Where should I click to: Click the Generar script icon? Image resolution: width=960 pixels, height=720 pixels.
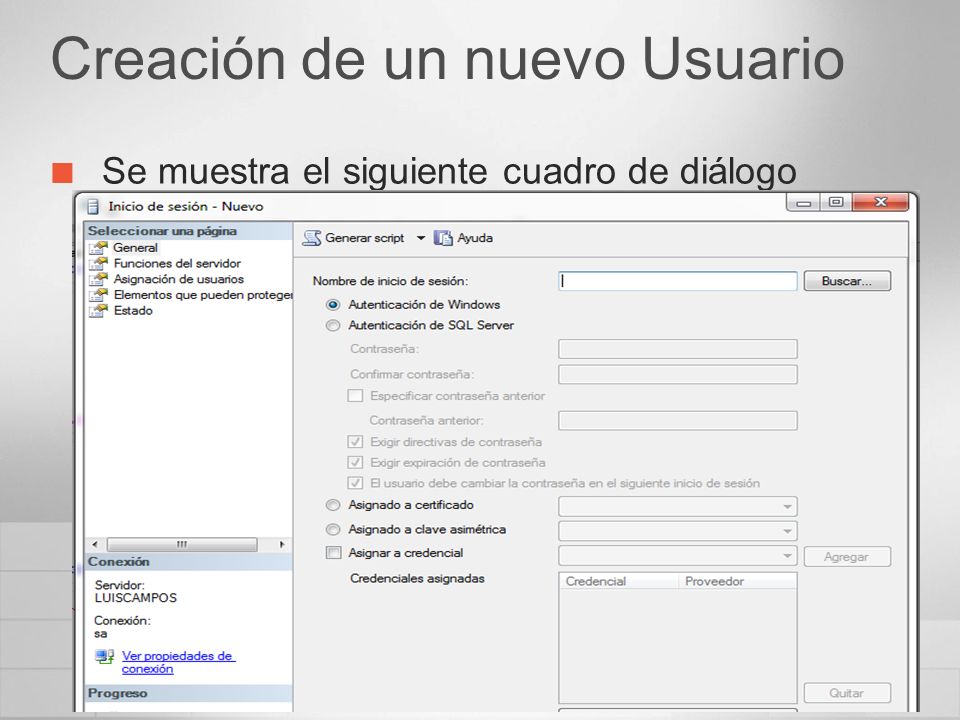(312, 238)
